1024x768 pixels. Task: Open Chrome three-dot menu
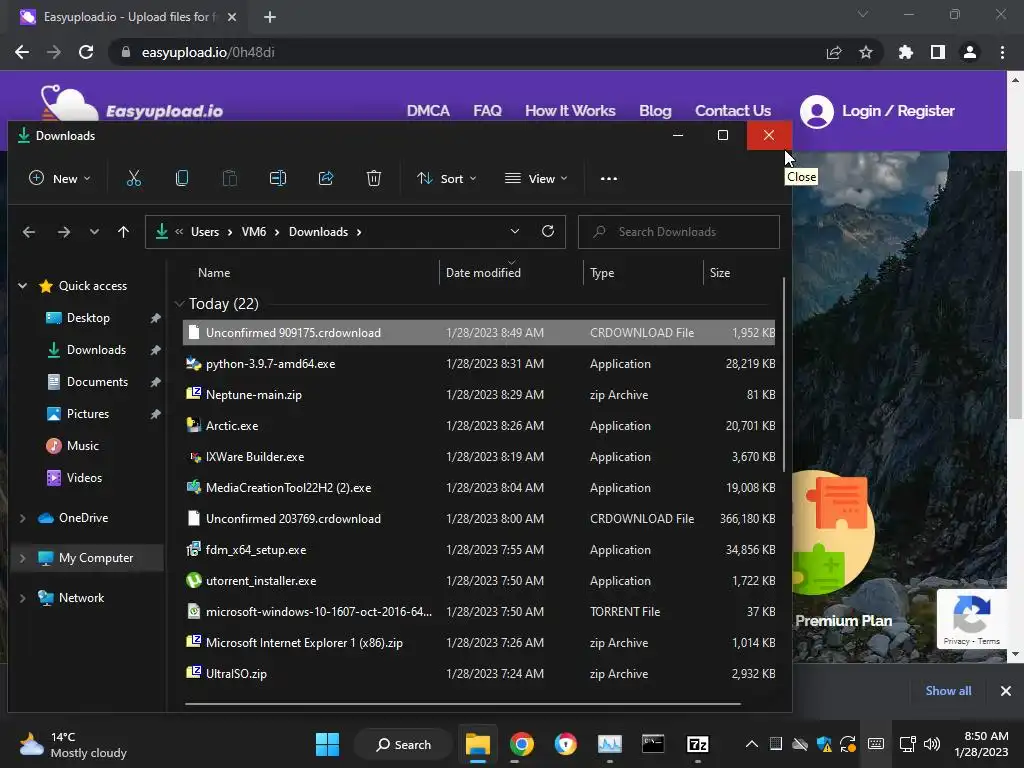coord(1002,52)
